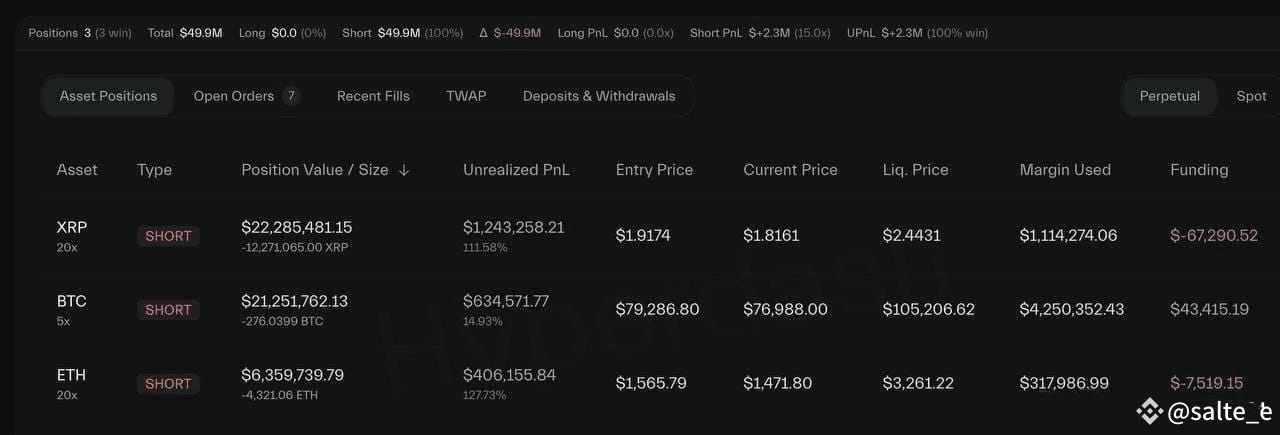Viewport: 1280px width, 435px height.
Task: Click the BTC SHORT badge
Action: (x=168, y=310)
